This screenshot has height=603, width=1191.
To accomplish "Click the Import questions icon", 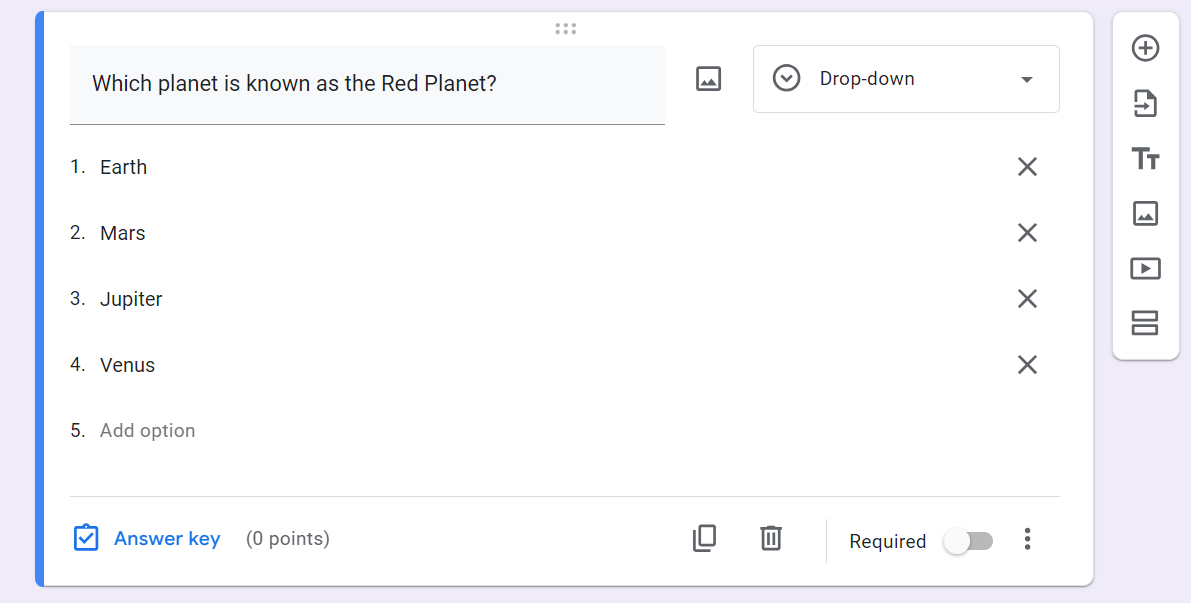I will point(1145,103).
